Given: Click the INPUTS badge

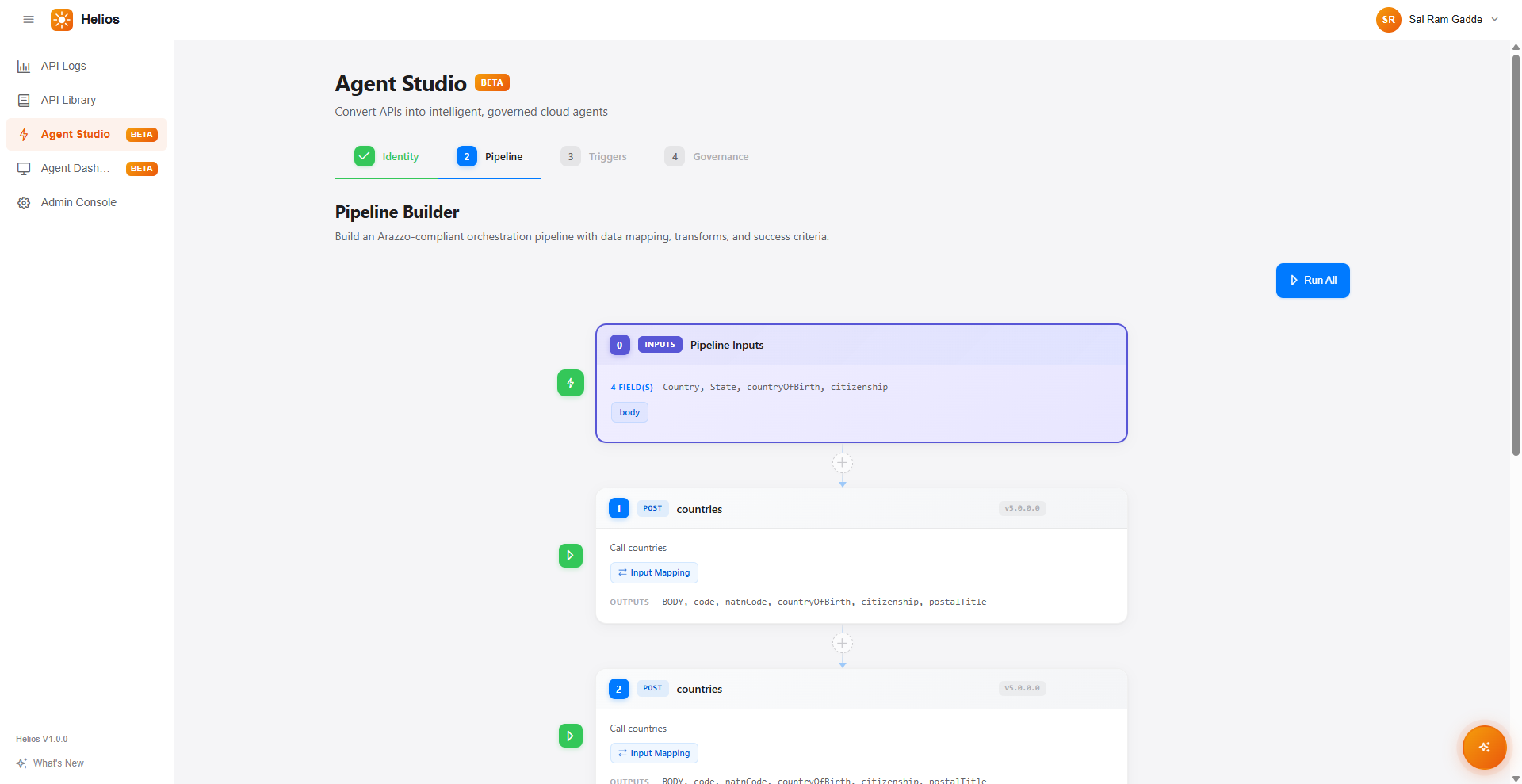Looking at the screenshot, I should 660,345.
